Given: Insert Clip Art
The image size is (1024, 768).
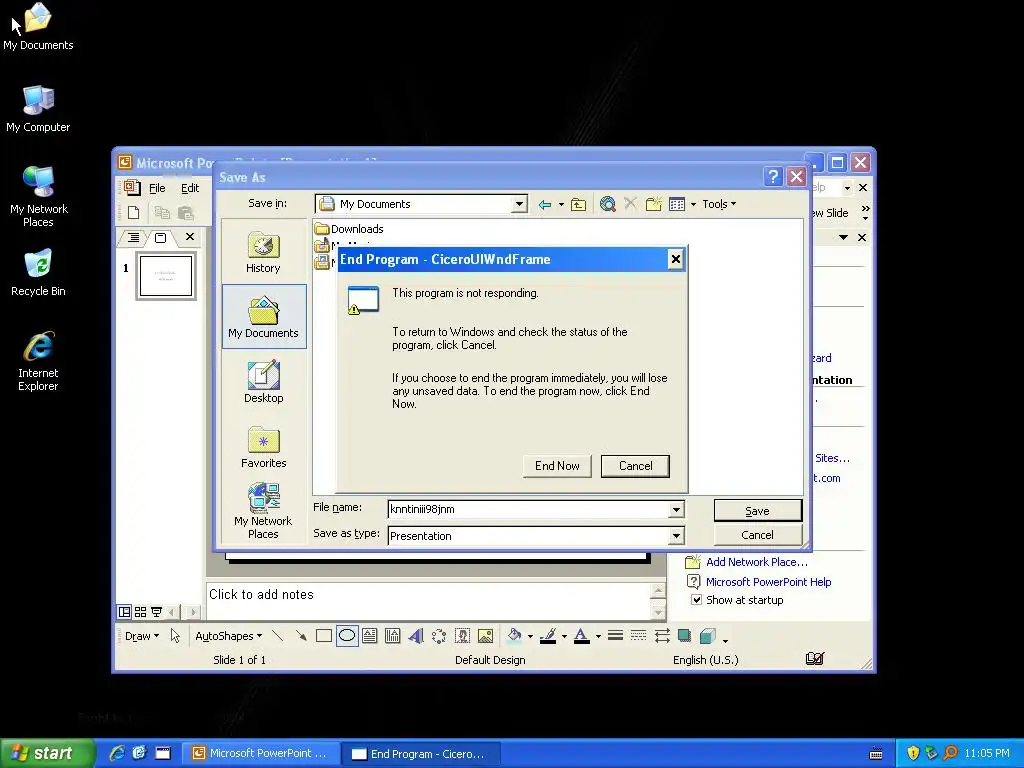Looking at the screenshot, I should click(x=462, y=635).
